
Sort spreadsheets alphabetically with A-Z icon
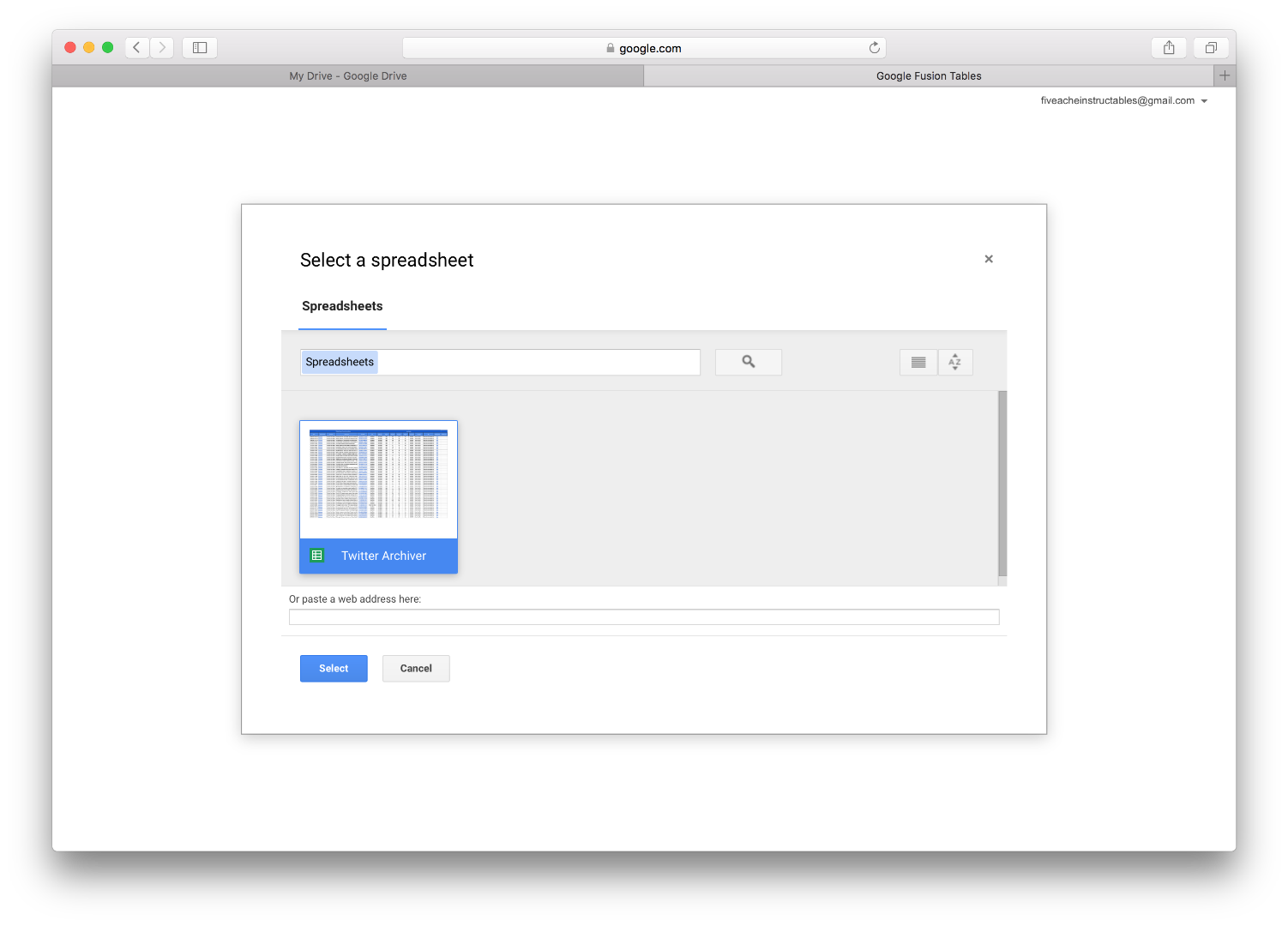[x=954, y=362]
